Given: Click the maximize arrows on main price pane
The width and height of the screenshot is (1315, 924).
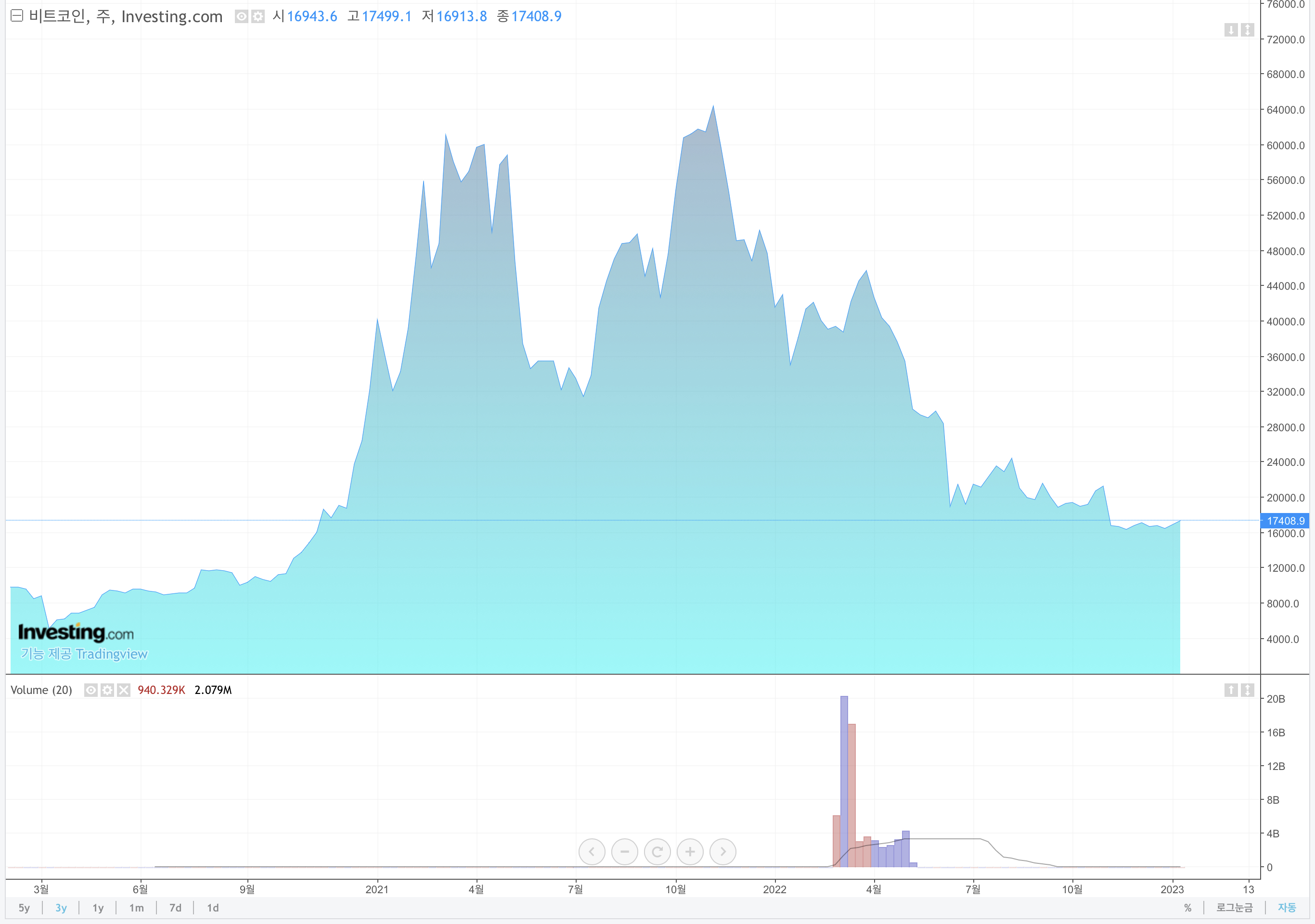Looking at the screenshot, I should coord(1248,30).
